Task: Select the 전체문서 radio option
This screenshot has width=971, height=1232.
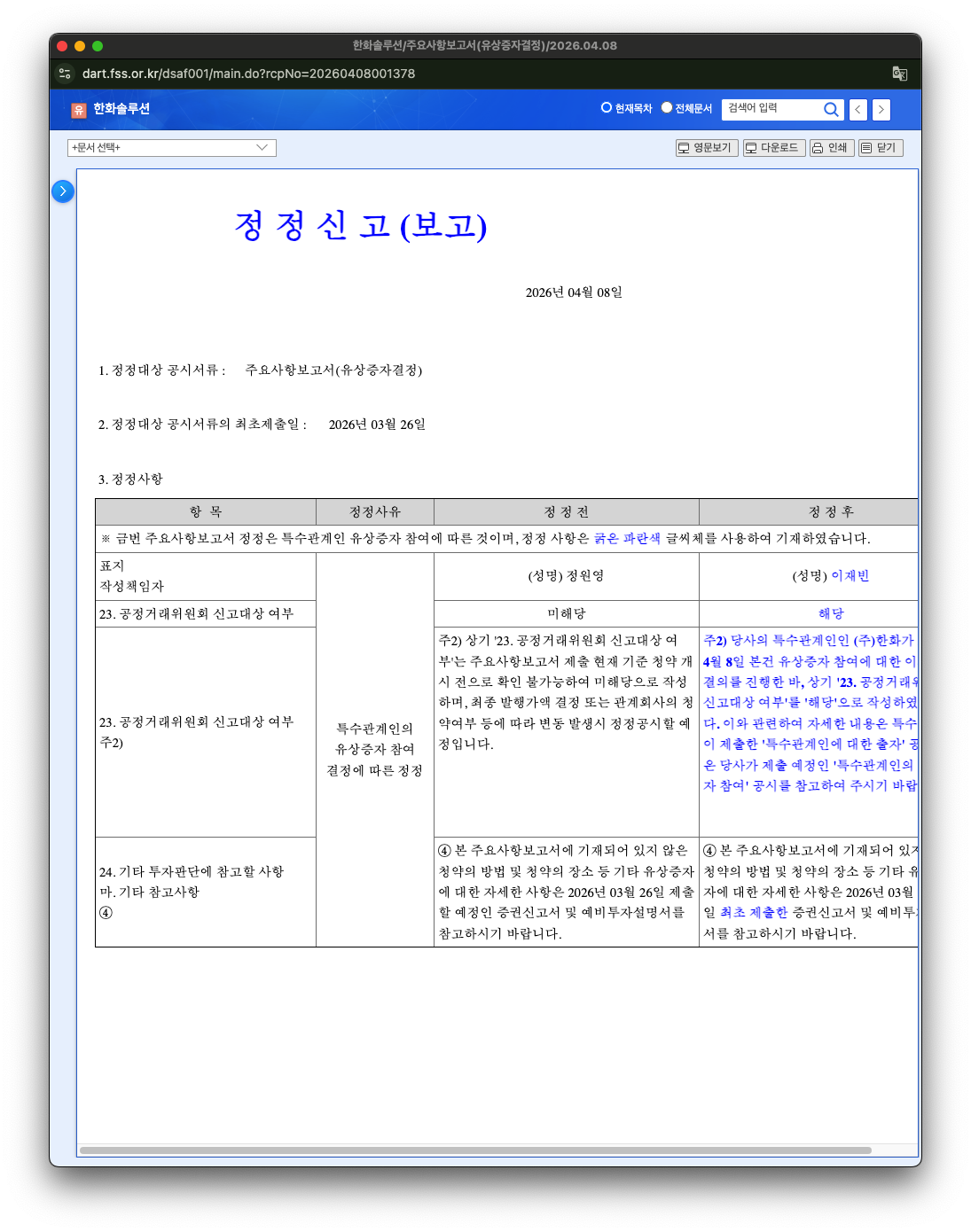Action: [x=667, y=107]
